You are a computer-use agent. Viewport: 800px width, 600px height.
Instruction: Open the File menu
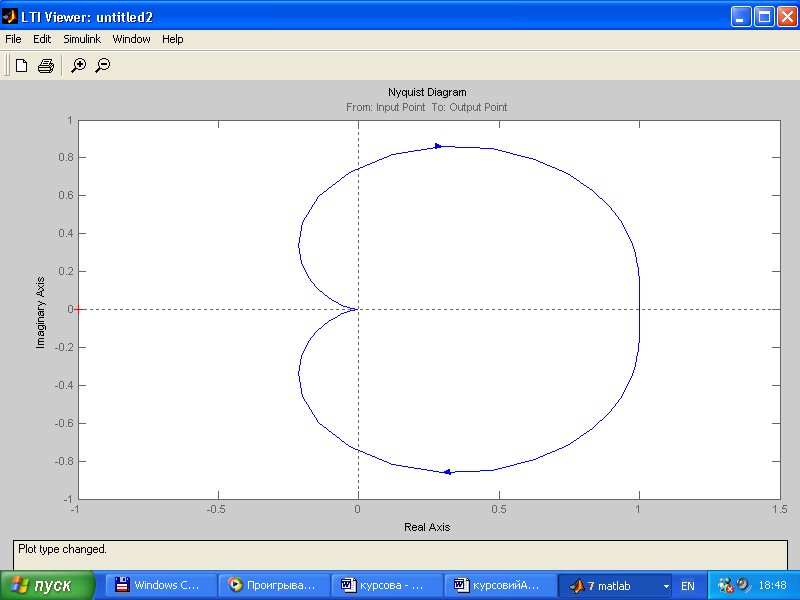click(x=13, y=39)
